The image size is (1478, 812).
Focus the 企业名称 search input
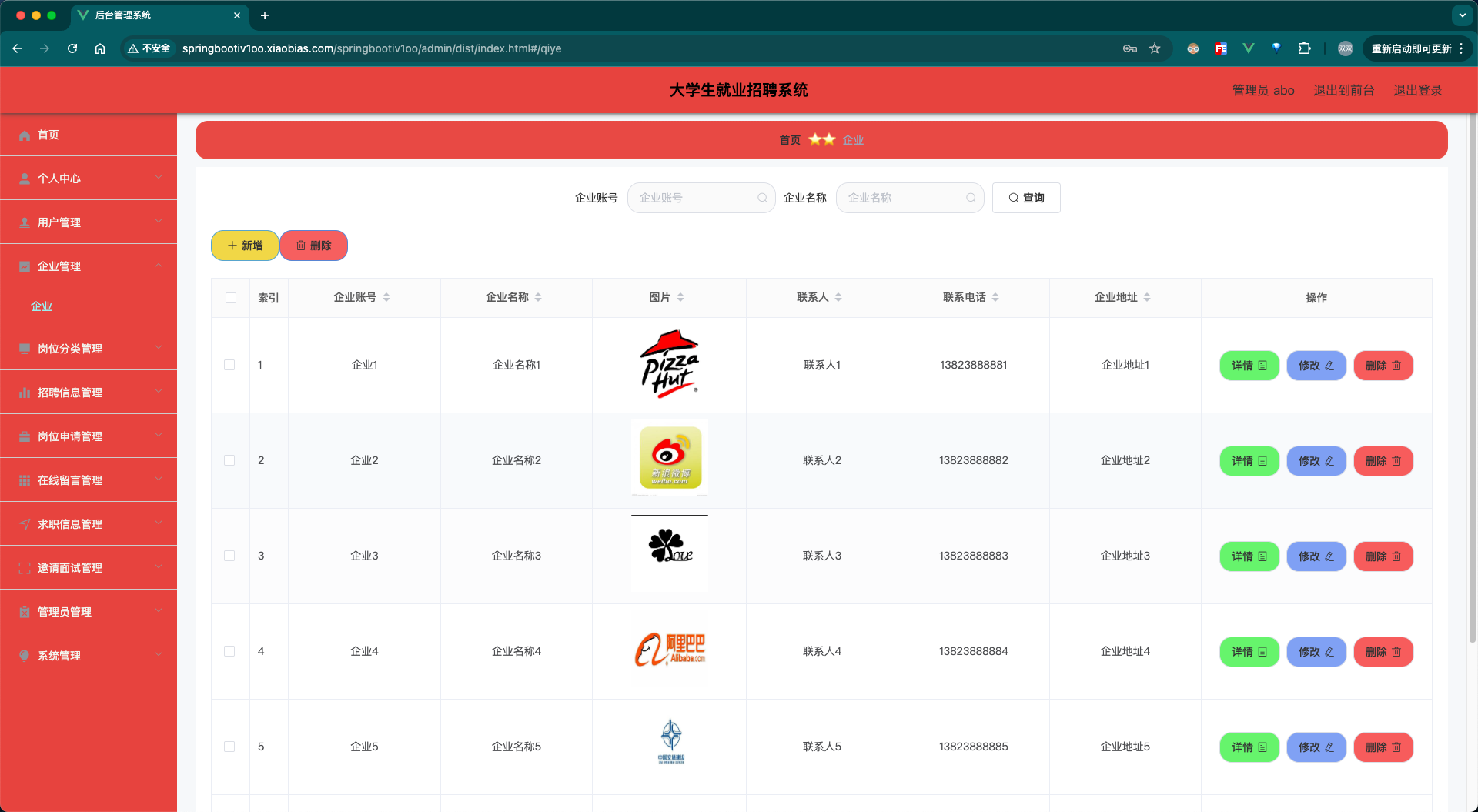[910, 198]
